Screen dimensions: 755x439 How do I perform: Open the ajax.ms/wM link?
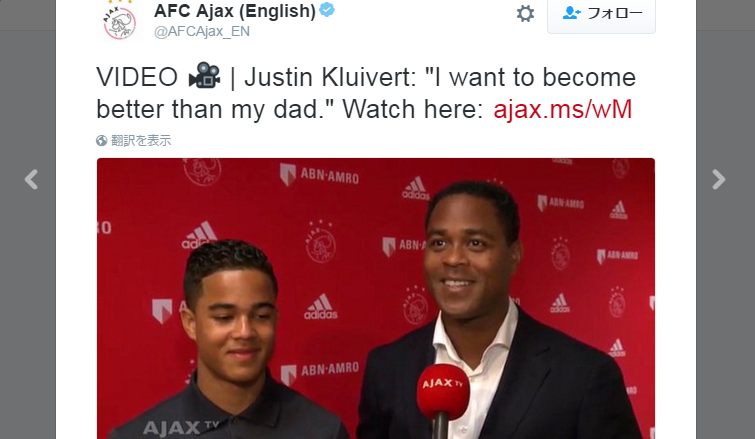click(562, 109)
